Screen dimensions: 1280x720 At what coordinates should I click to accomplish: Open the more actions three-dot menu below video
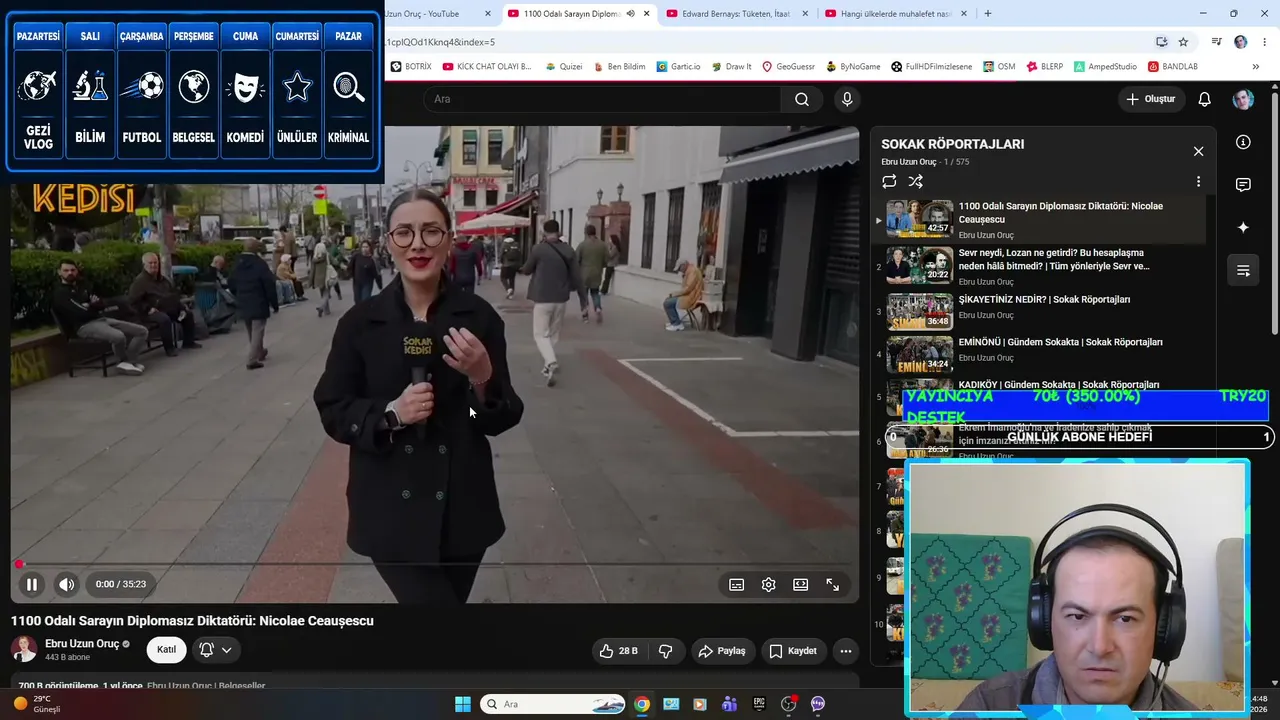click(x=846, y=651)
